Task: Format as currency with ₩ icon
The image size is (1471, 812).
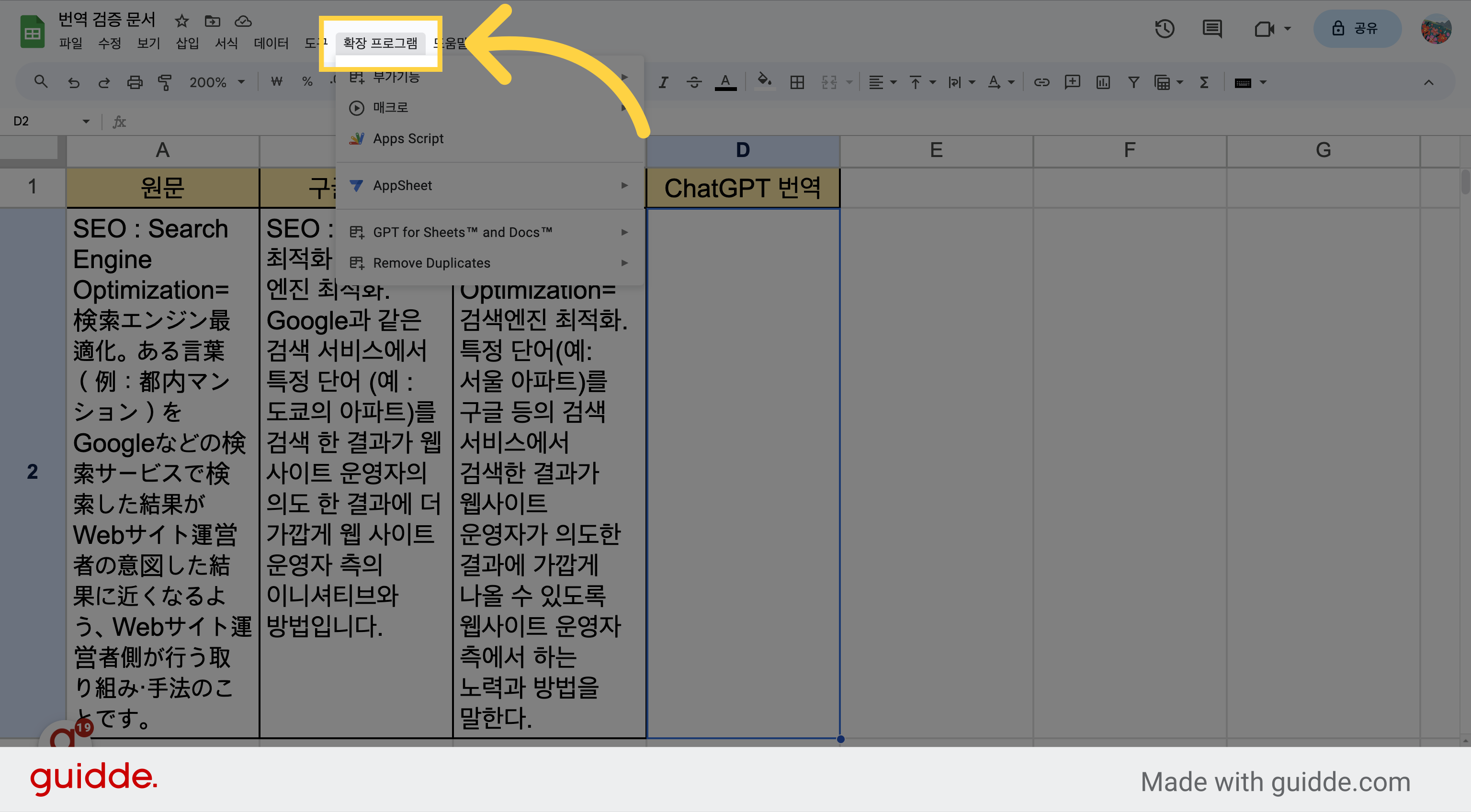Action: pyautogui.click(x=277, y=82)
